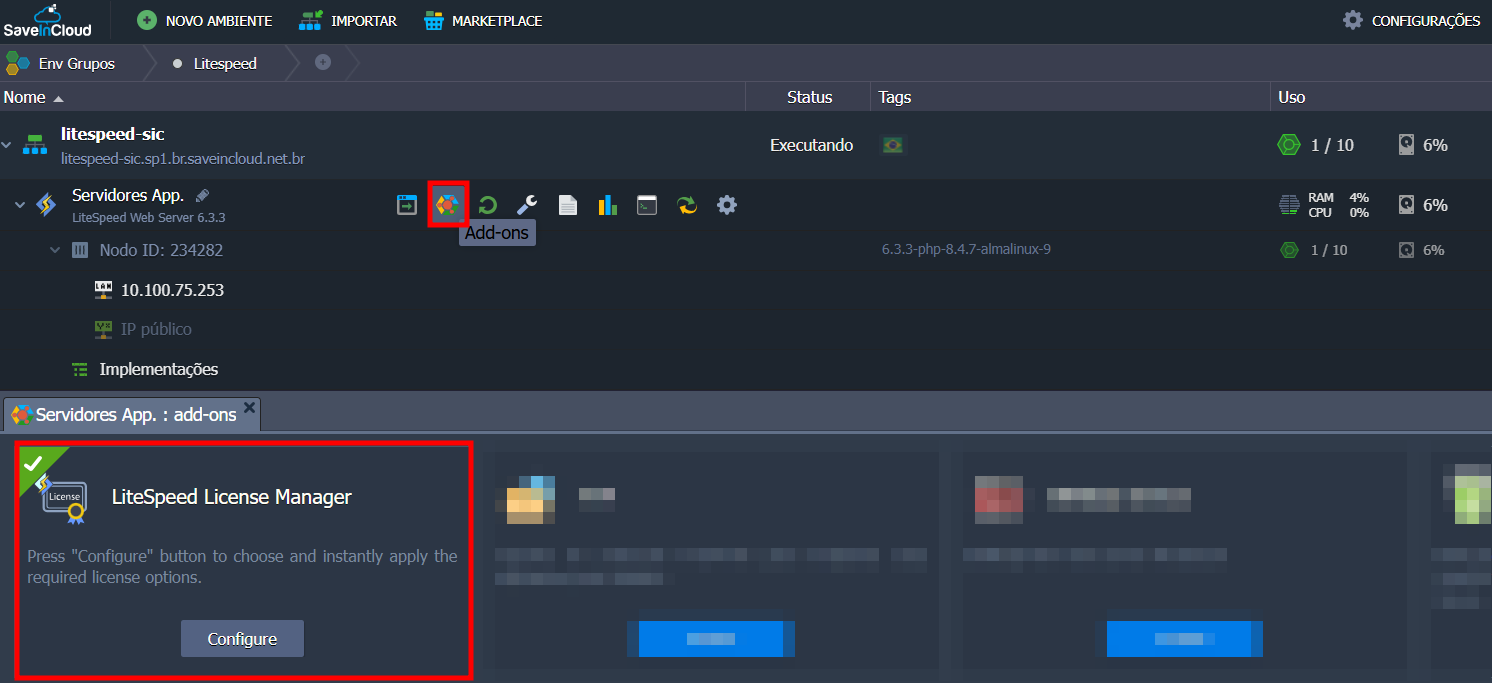Click the disk icon on Nodo ID row

(1407, 250)
